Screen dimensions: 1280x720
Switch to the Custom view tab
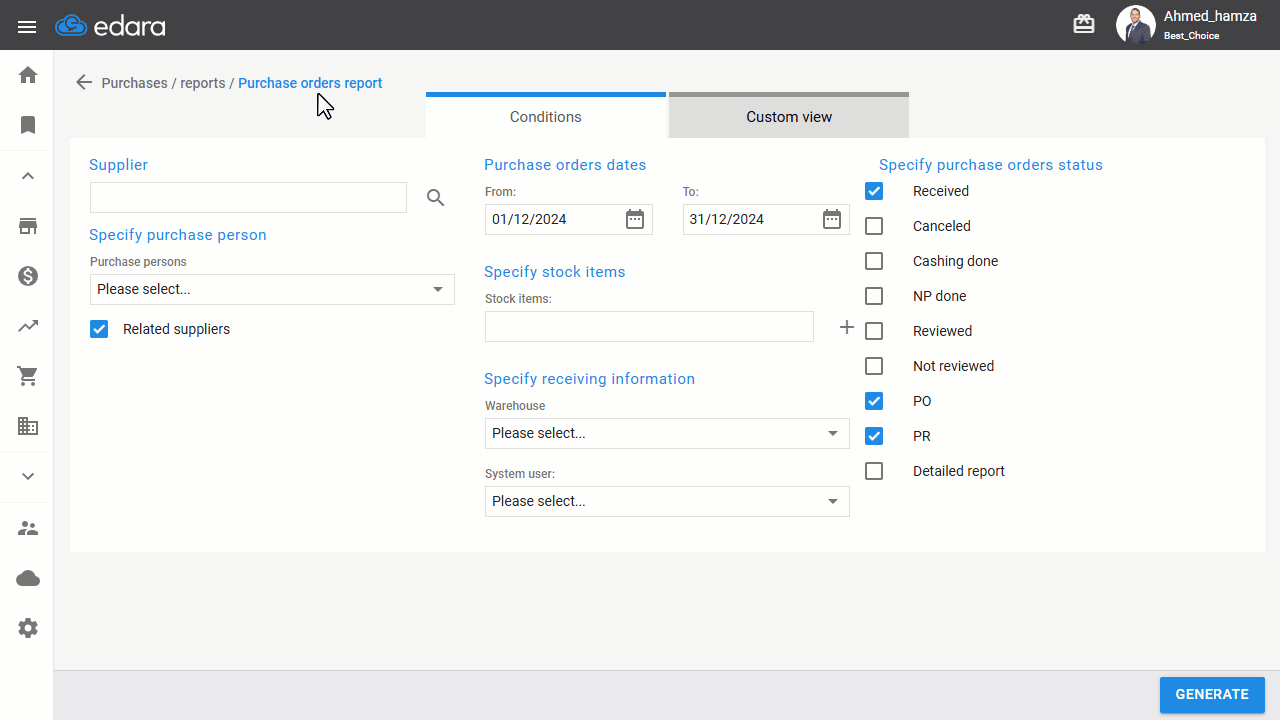coord(789,115)
